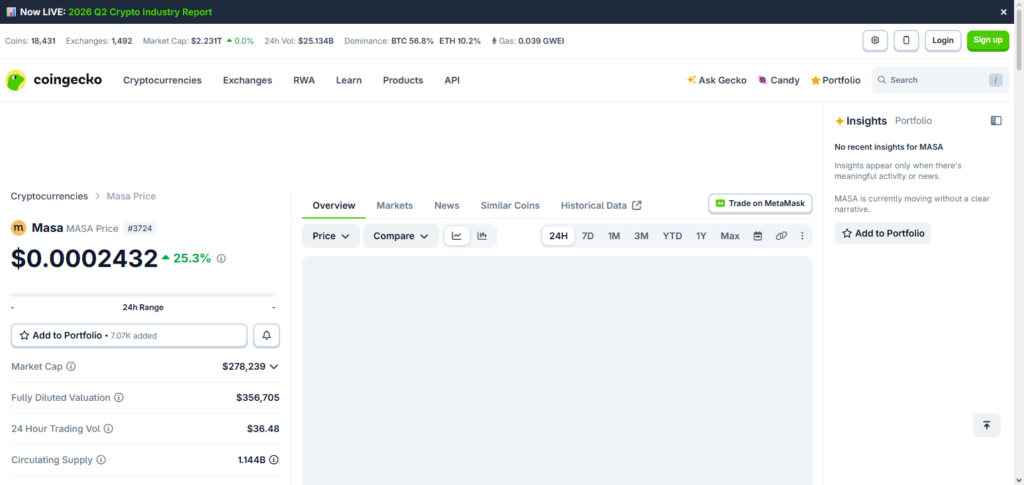Screen dimensions: 1024x485
Task: Switch to the Similar Coins tab
Action: (x=510, y=206)
